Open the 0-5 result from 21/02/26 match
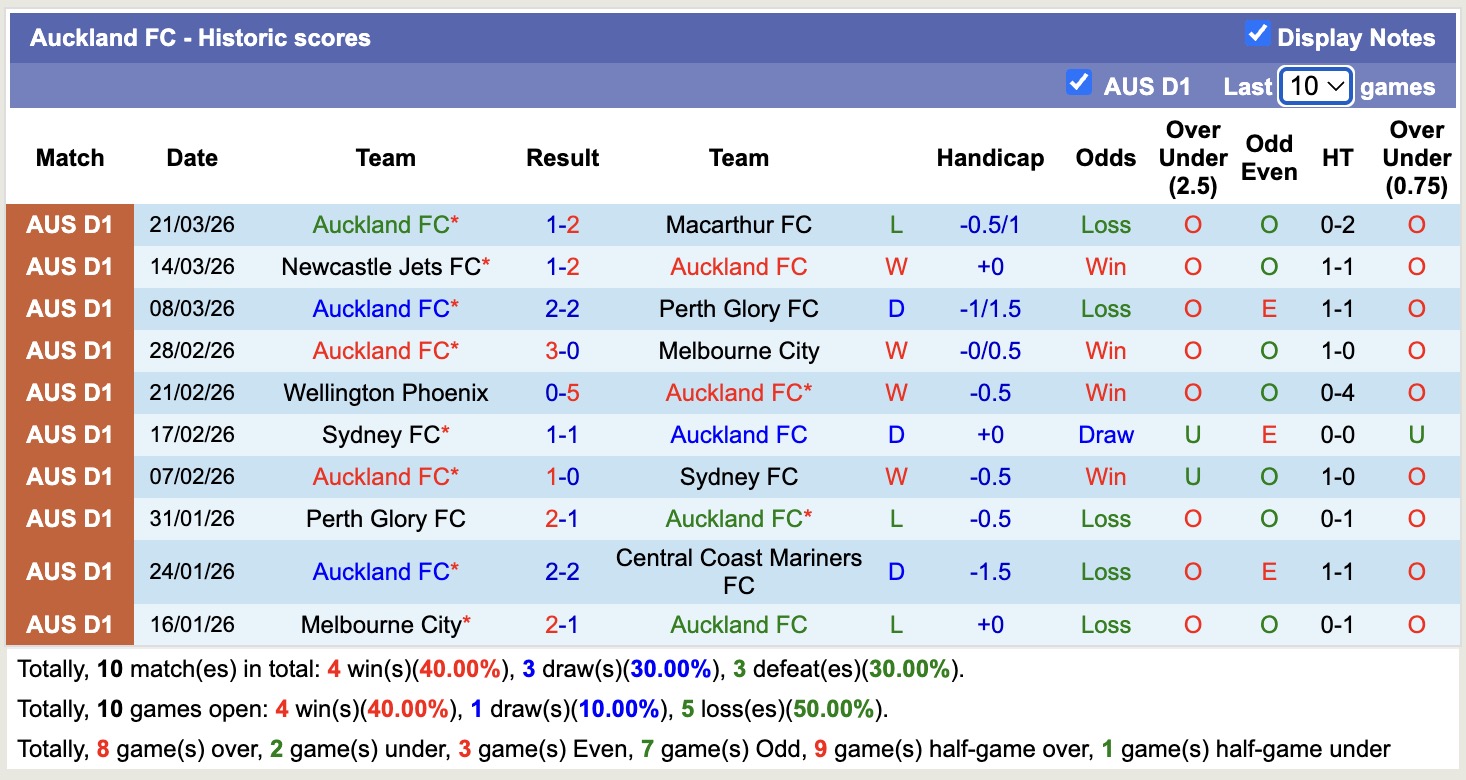This screenshot has width=1466, height=780. (x=563, y=393)
